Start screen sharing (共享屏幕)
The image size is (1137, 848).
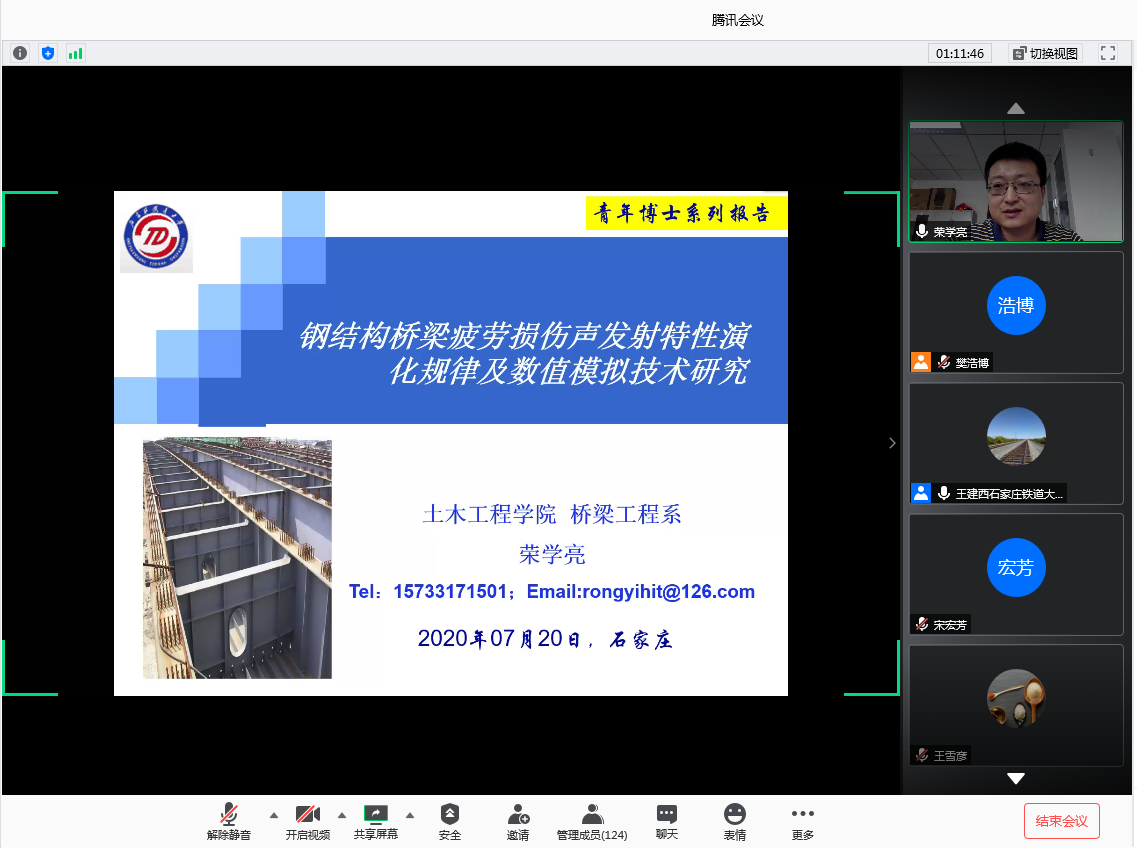tap(376, 821)
